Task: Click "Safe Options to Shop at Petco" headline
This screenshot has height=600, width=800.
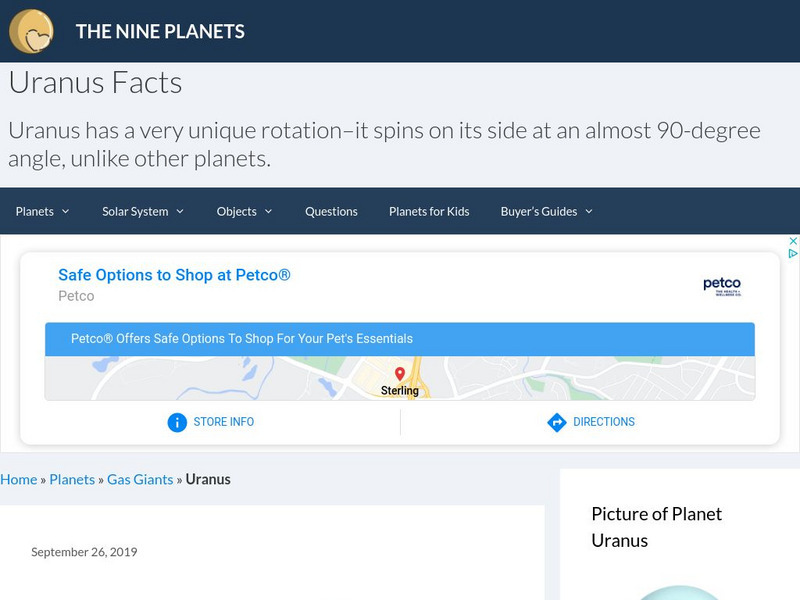Action: 174,275
